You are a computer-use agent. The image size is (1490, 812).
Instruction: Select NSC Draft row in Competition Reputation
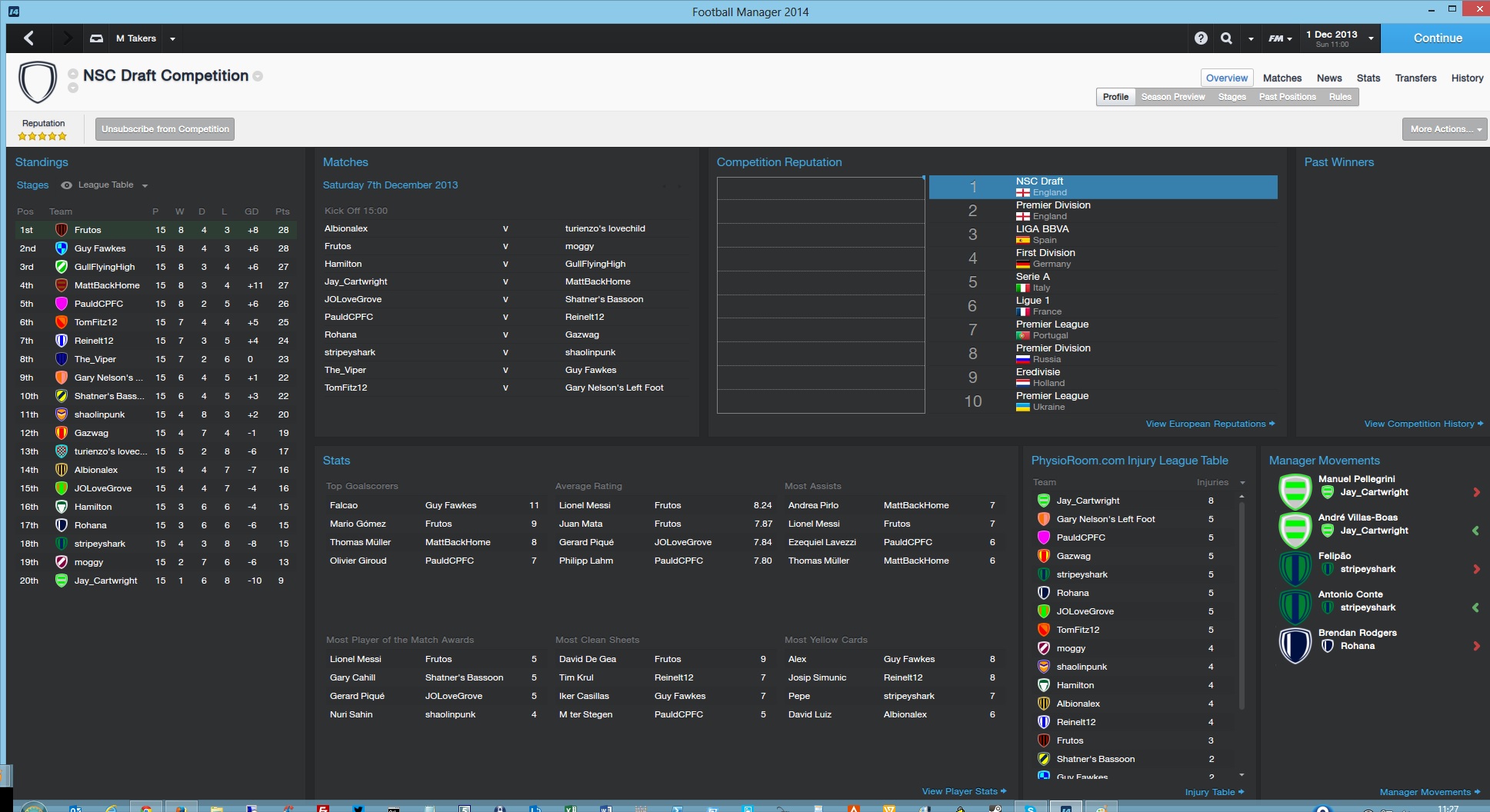1103,187
